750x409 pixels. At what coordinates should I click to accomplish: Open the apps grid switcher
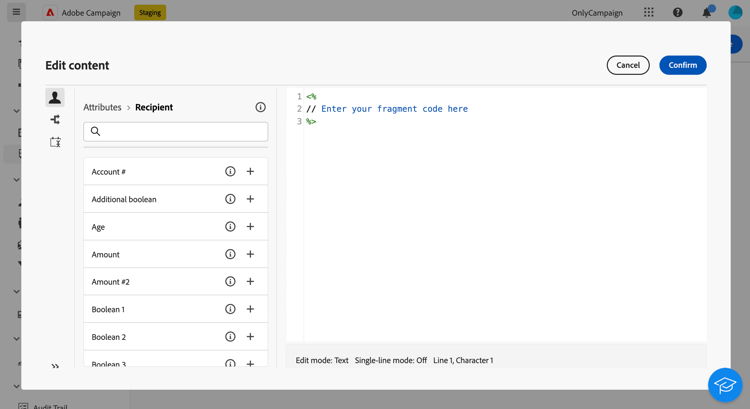click(x=649, y=13)
